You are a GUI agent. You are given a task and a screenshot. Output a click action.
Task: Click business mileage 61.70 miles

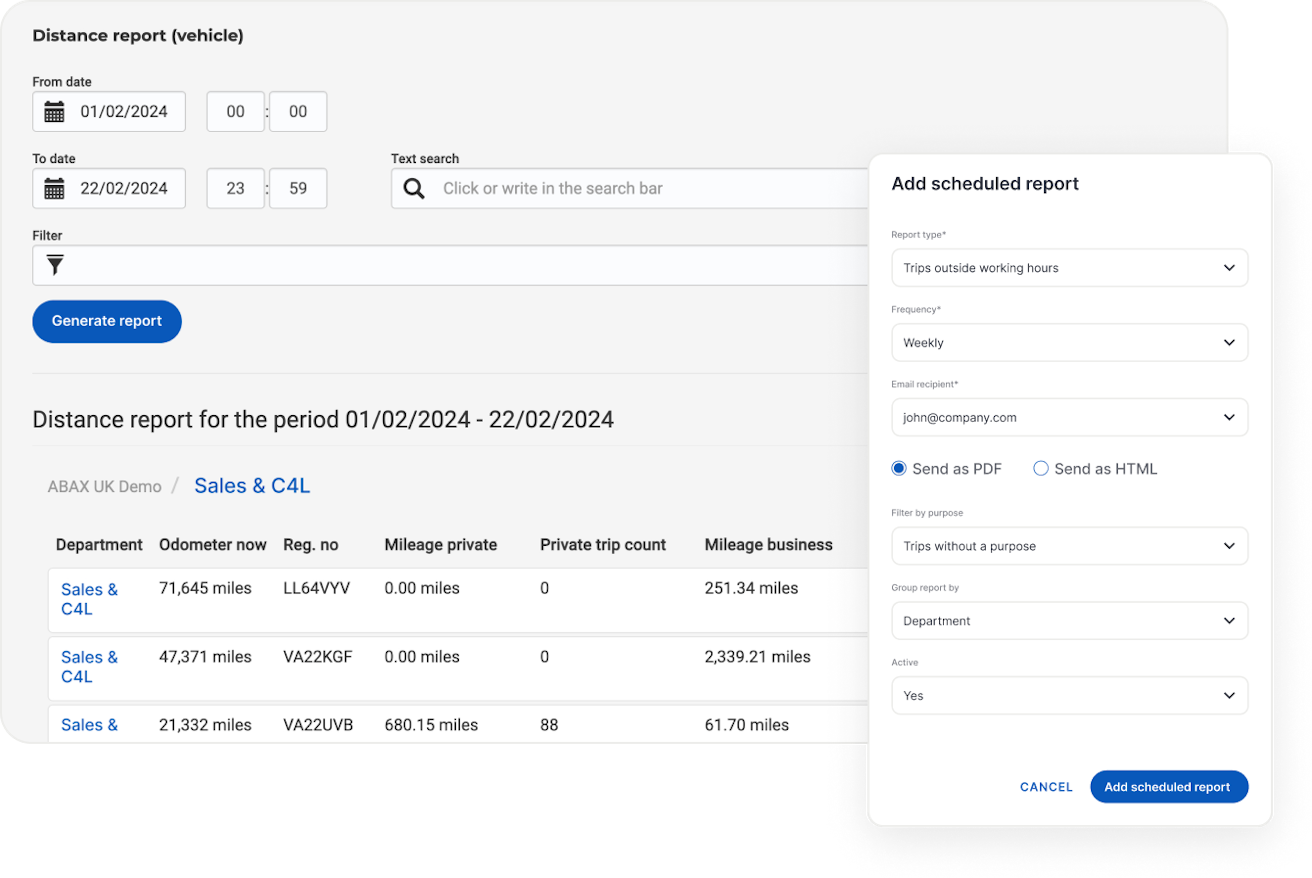[x=746, y=725]
